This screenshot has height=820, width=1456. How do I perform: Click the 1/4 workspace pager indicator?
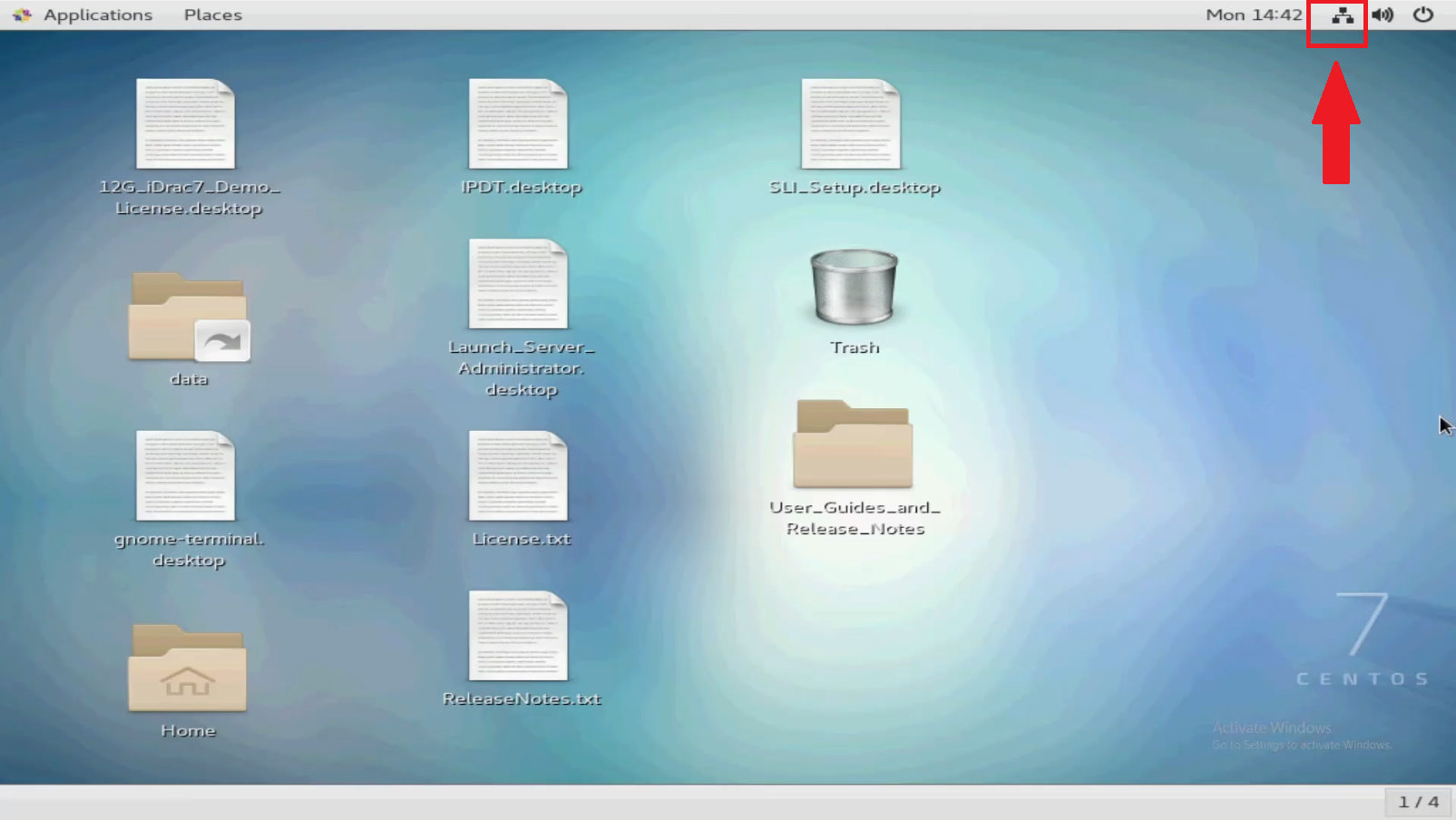point(1419,802)
